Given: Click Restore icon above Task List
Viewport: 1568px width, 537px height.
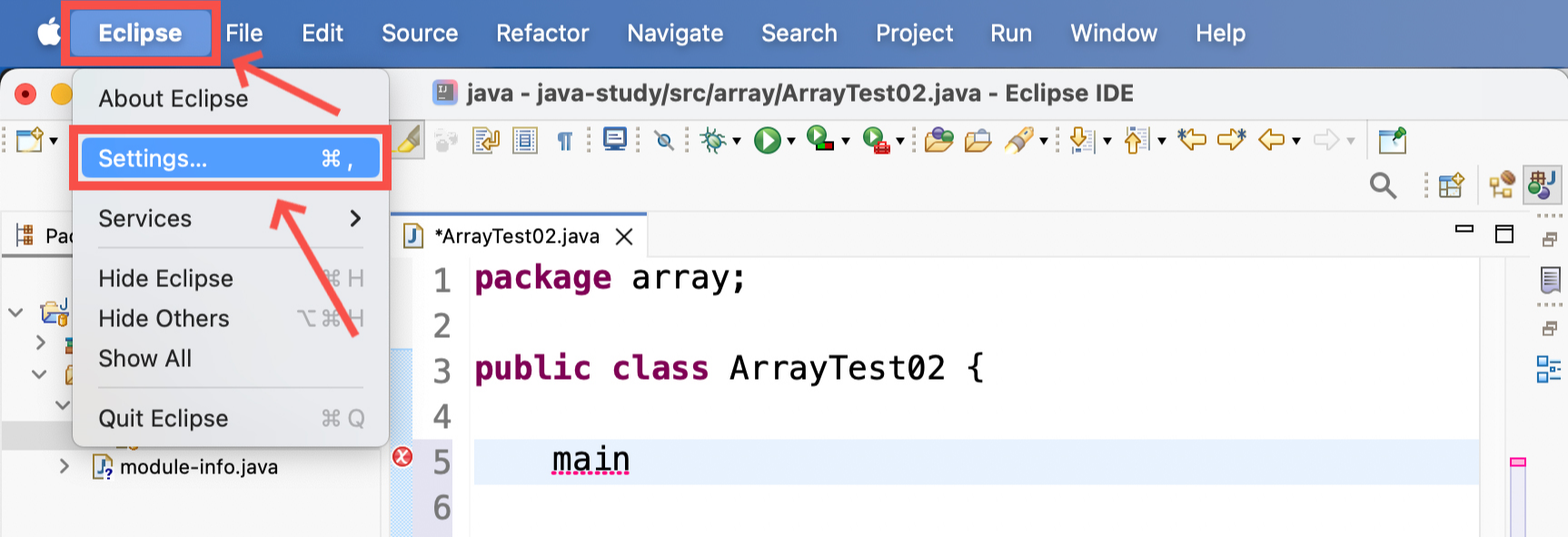Looking at the screenshot, I should coord(1550,240).
